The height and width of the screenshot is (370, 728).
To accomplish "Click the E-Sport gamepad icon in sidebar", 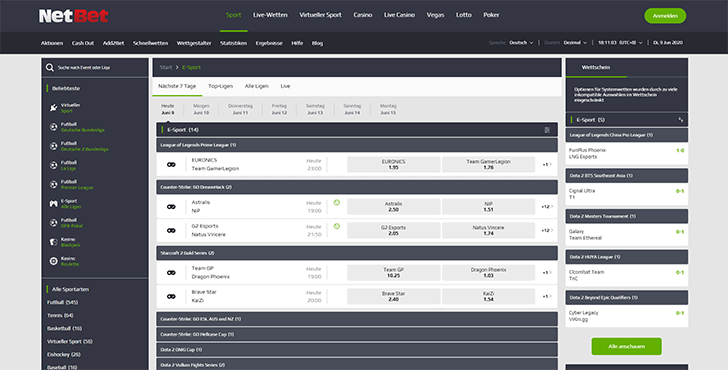I will (x=53, y=204).
